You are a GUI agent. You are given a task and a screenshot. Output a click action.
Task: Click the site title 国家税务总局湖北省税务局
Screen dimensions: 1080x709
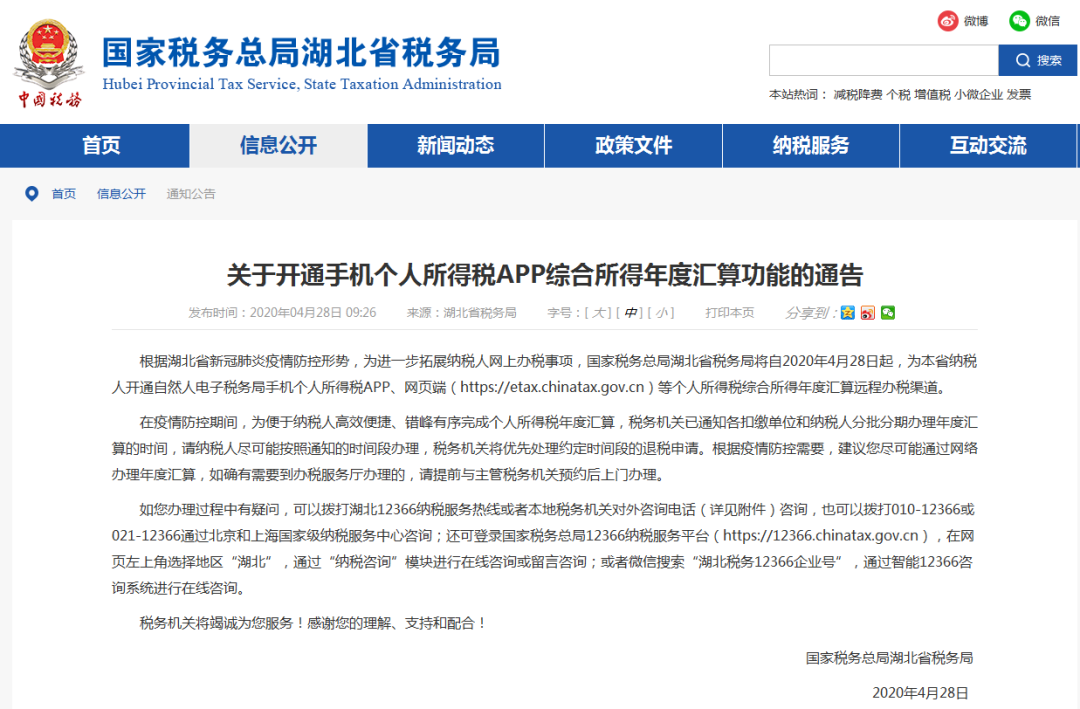[302, 52]
